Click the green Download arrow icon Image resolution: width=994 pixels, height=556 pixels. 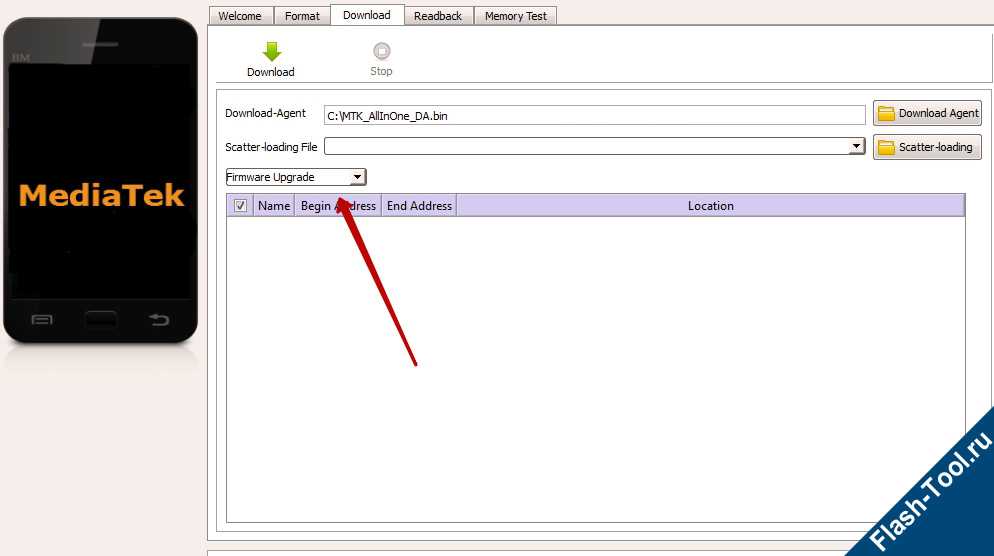tap(271, 52)
